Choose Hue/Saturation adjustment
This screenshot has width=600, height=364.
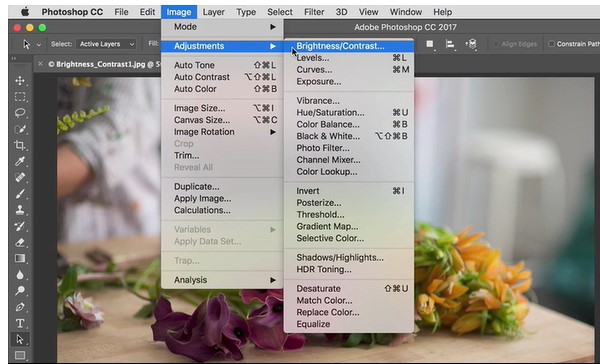tap(349, 113)
